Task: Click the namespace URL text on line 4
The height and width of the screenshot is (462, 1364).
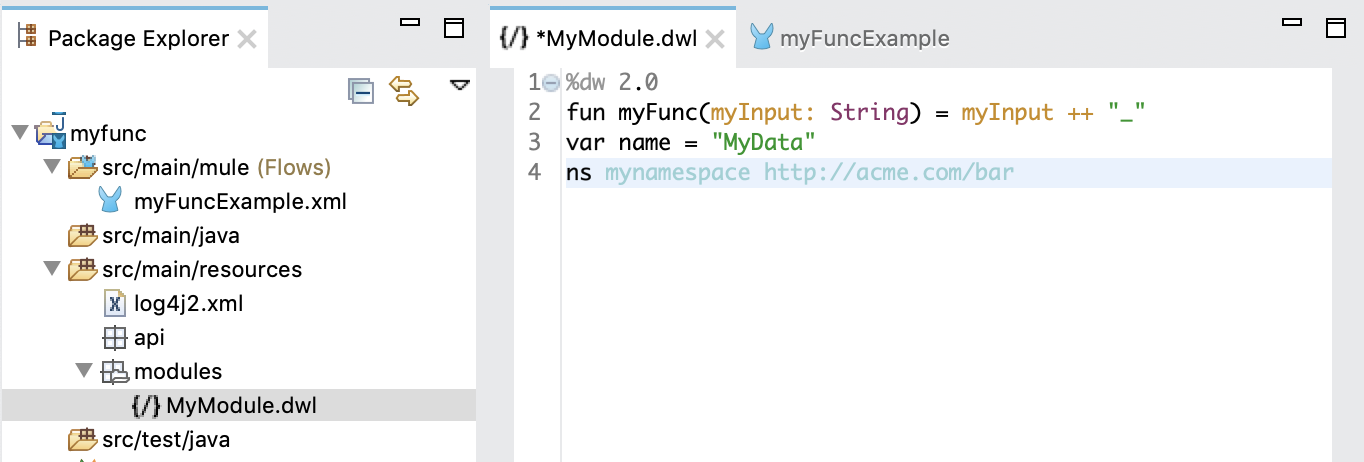Action: (x=888, y=173)
